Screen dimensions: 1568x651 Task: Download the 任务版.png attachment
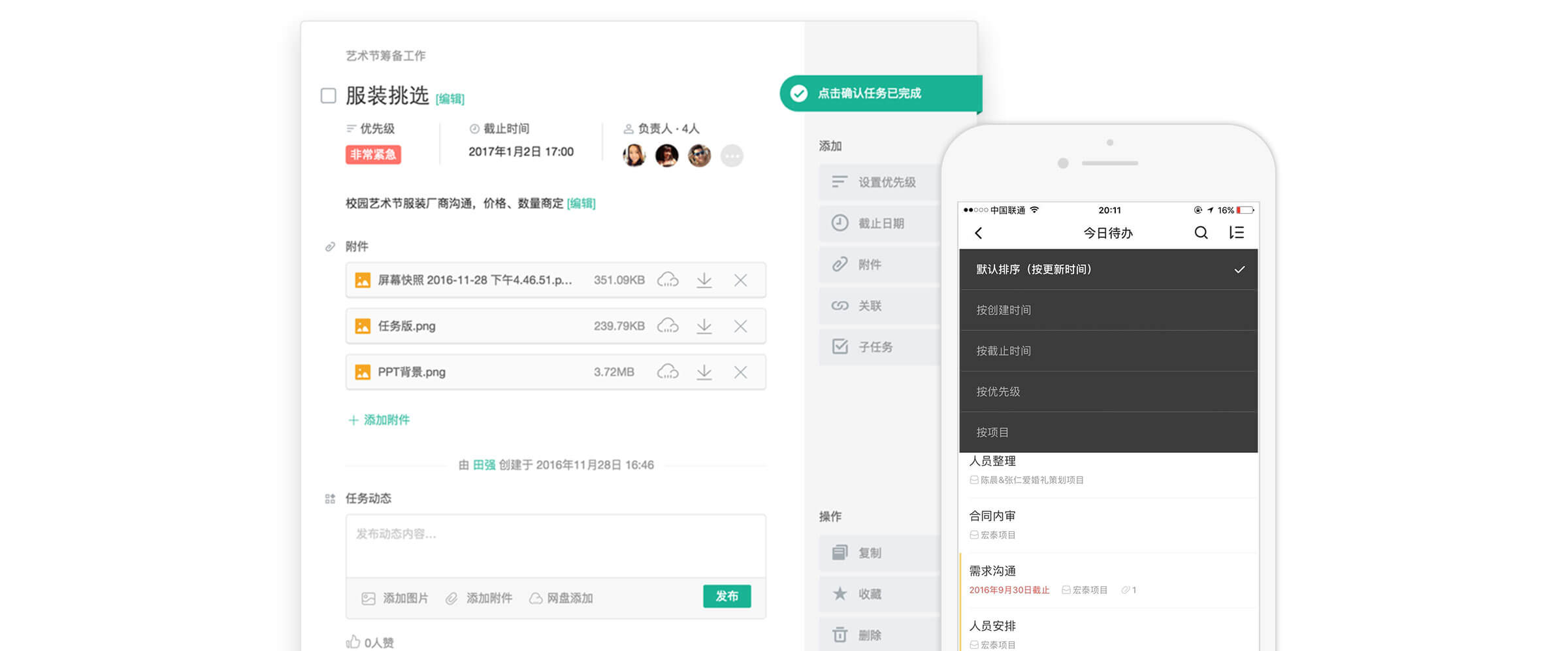(x=704, y=326)
